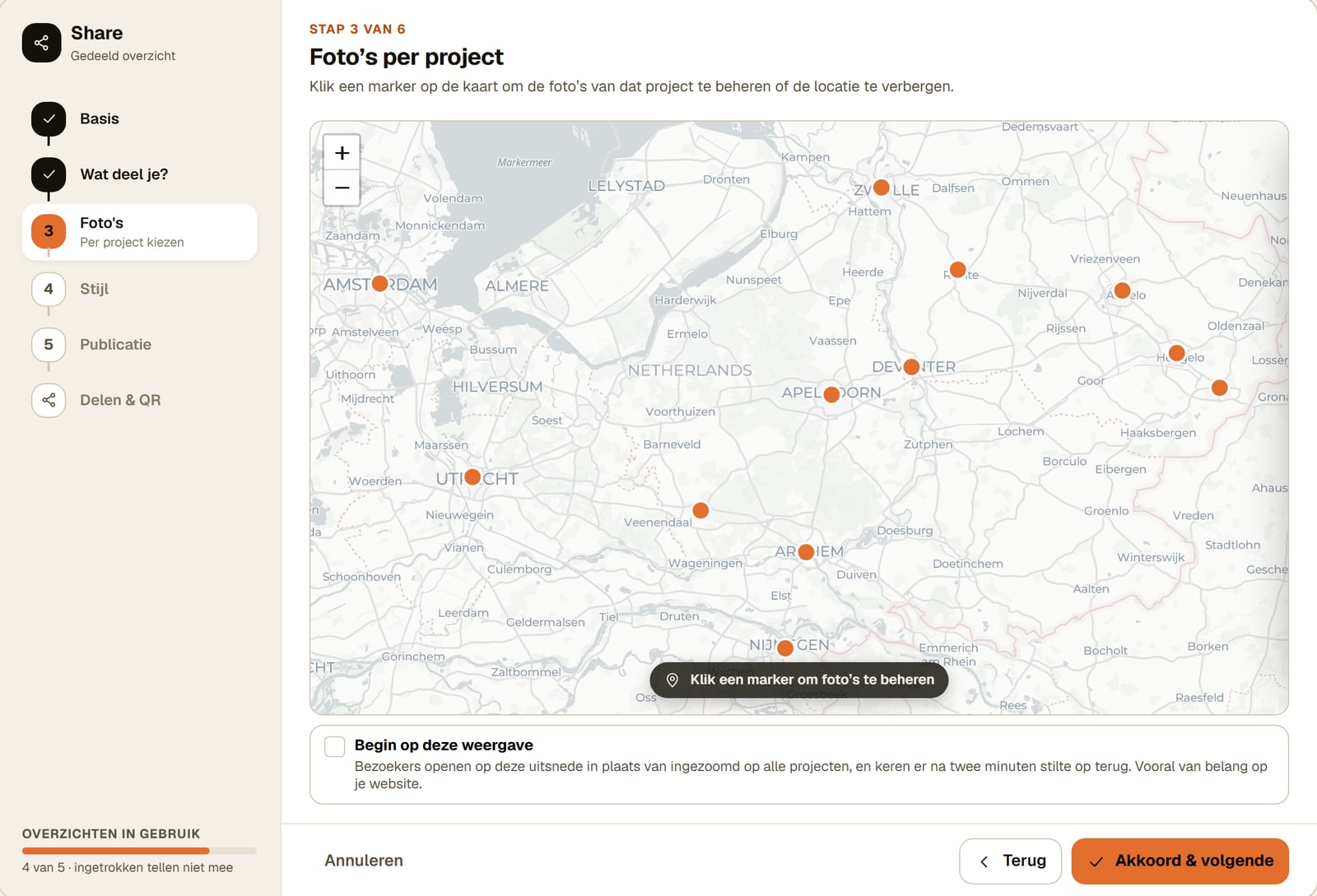Image resolution: width=1317 pixels, height=896 pixels.
Task: Go to step 5 Publicatie badge
Action: (49, 345)
